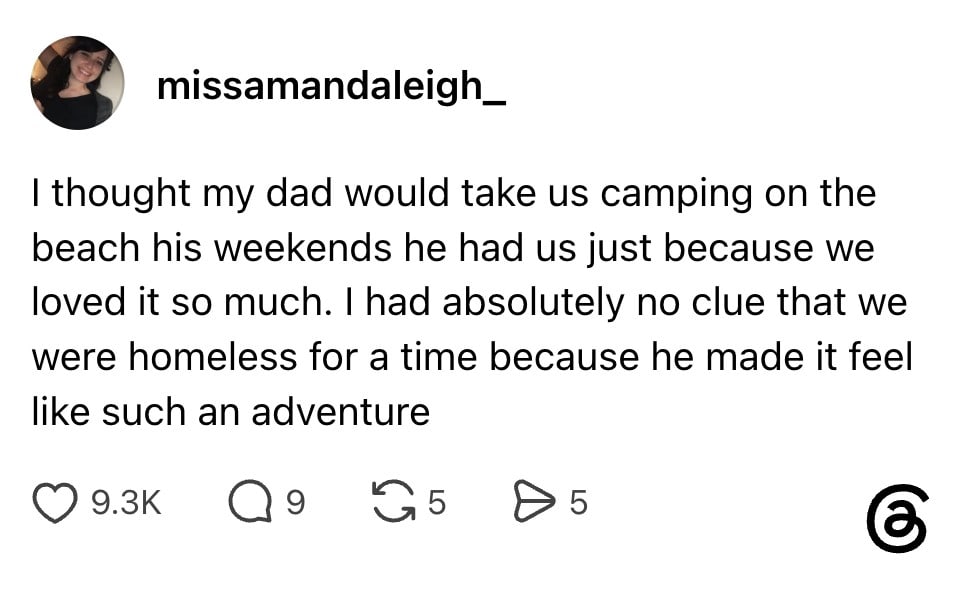
Task: Open the 9 replies count
Action: 295,503
